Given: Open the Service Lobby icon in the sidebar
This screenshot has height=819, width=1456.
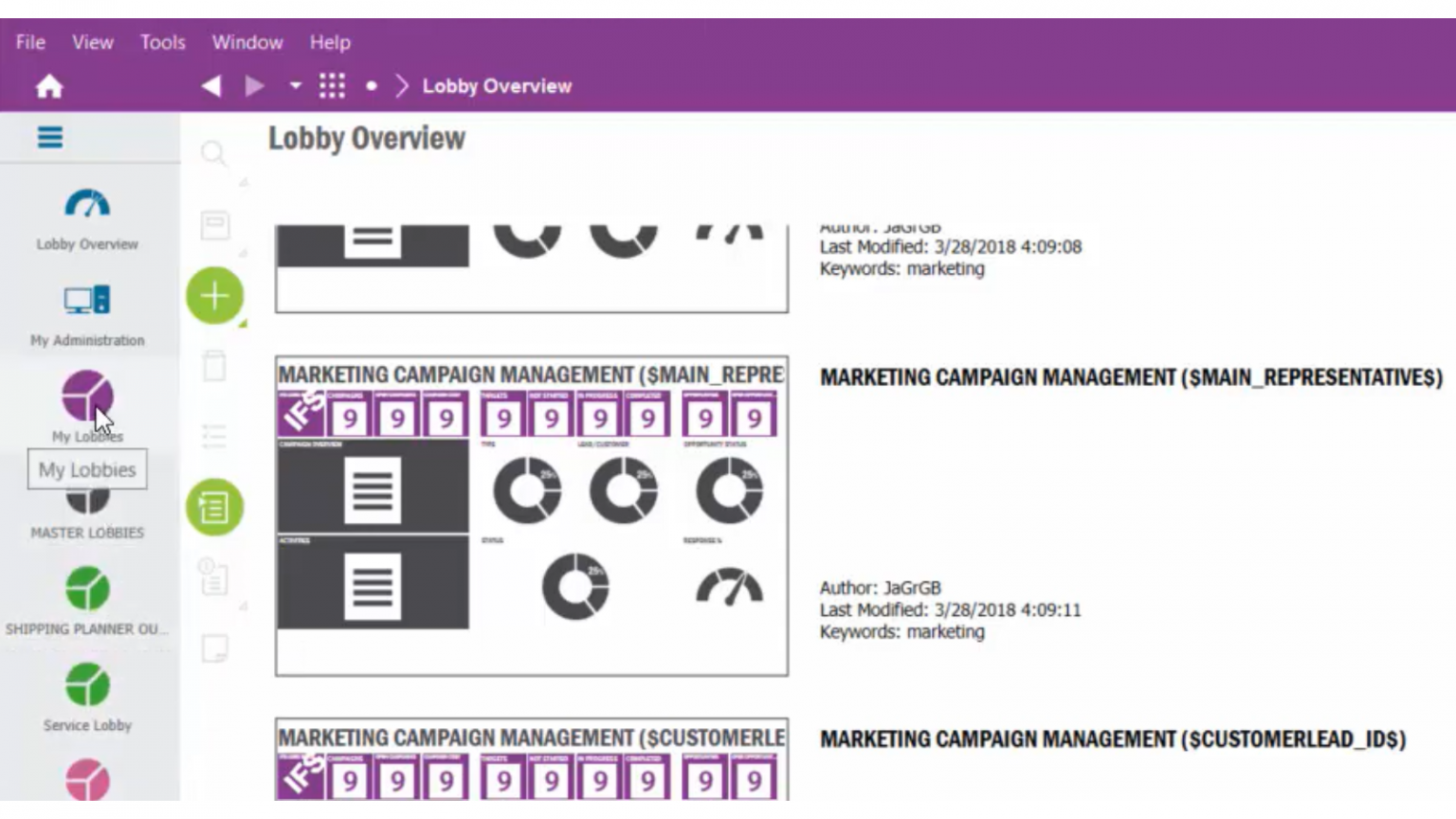Looking at the screenshot, I should 86,685.
